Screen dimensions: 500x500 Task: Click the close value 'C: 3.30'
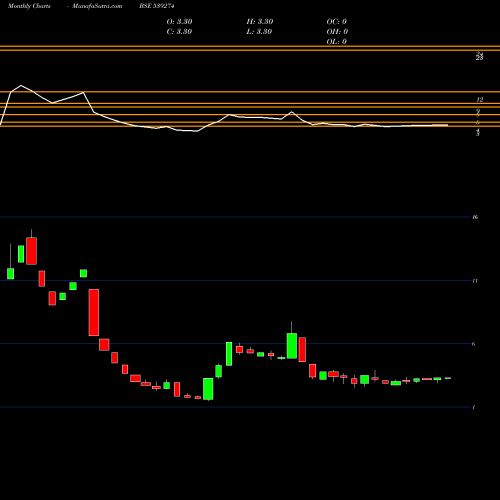[179, 32]
